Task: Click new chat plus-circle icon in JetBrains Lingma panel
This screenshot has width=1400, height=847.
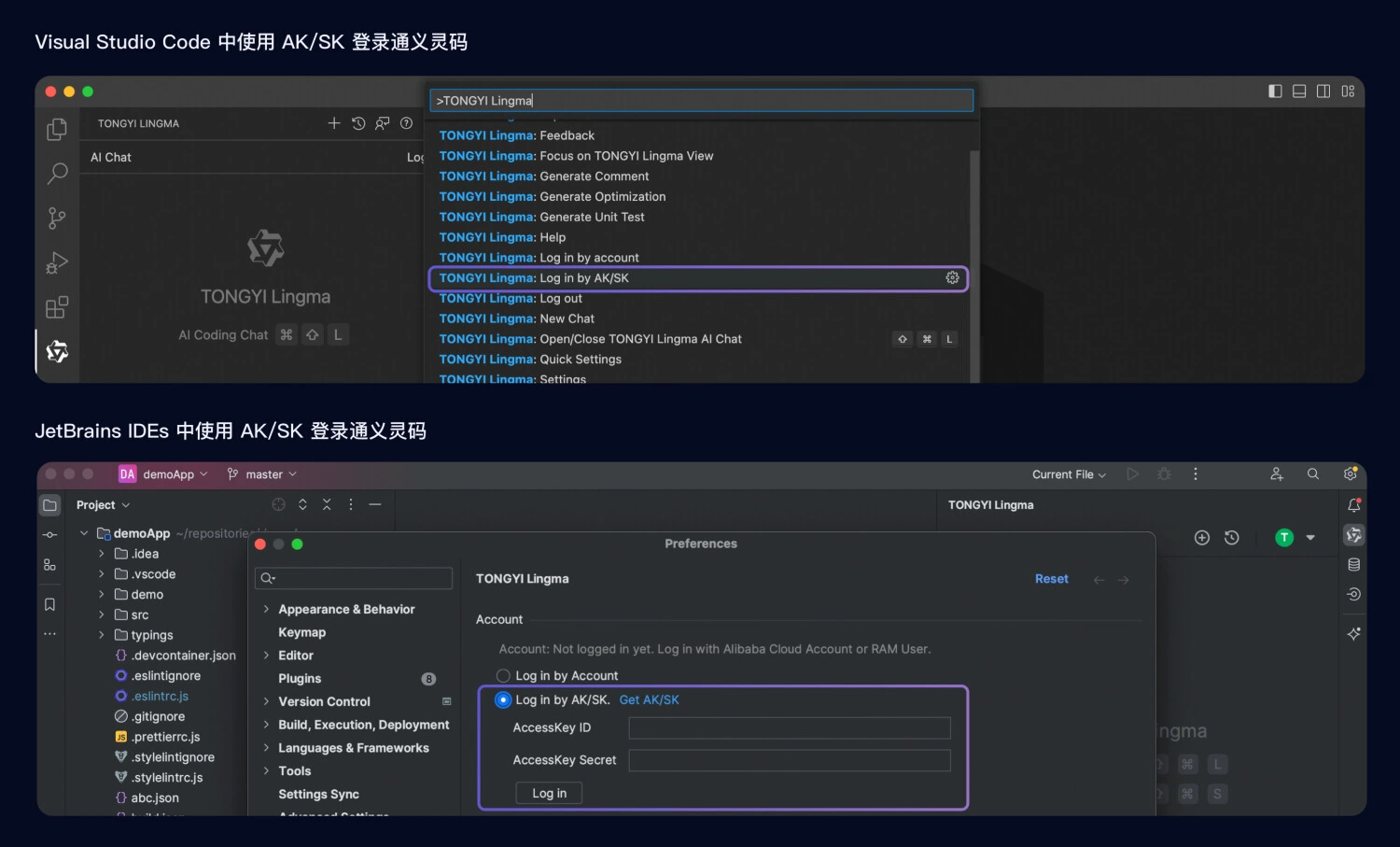Action: pos(1202,537)
